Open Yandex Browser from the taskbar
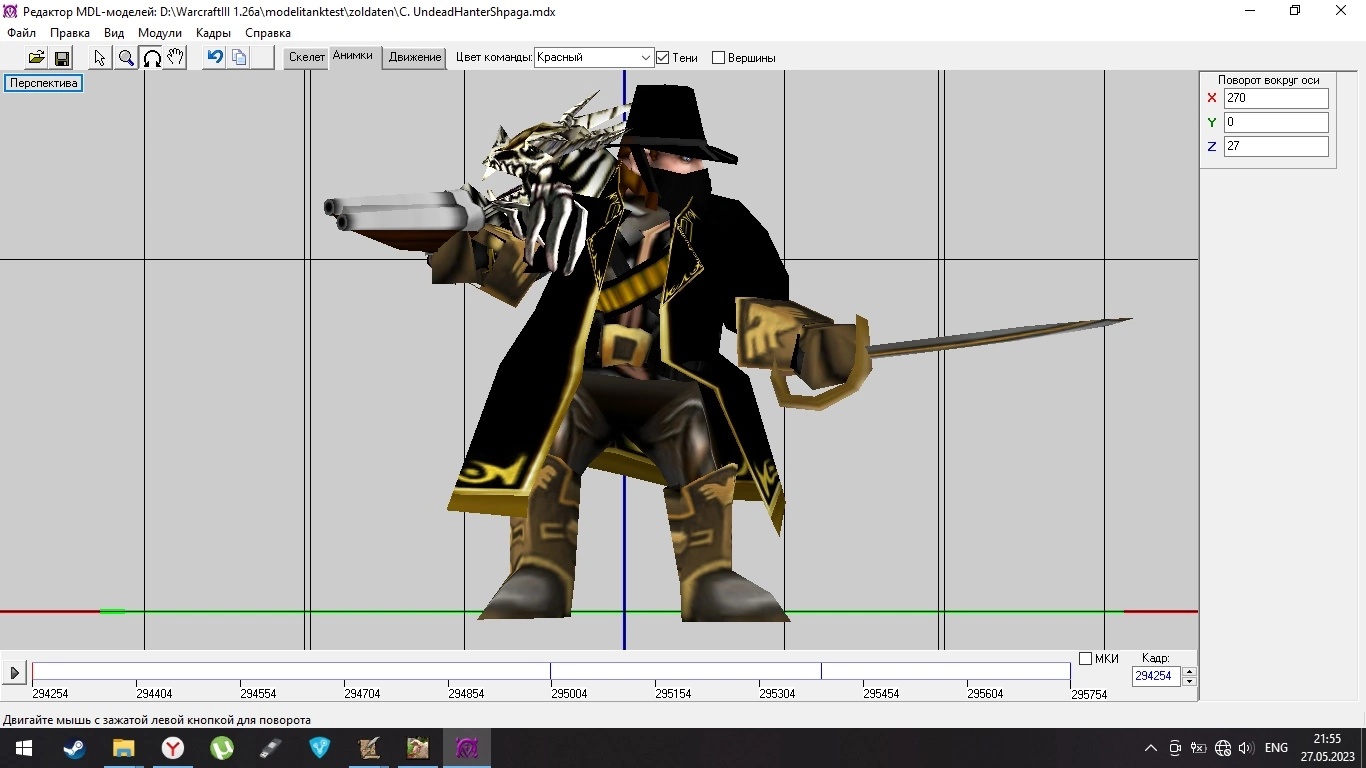 [172, 748]
